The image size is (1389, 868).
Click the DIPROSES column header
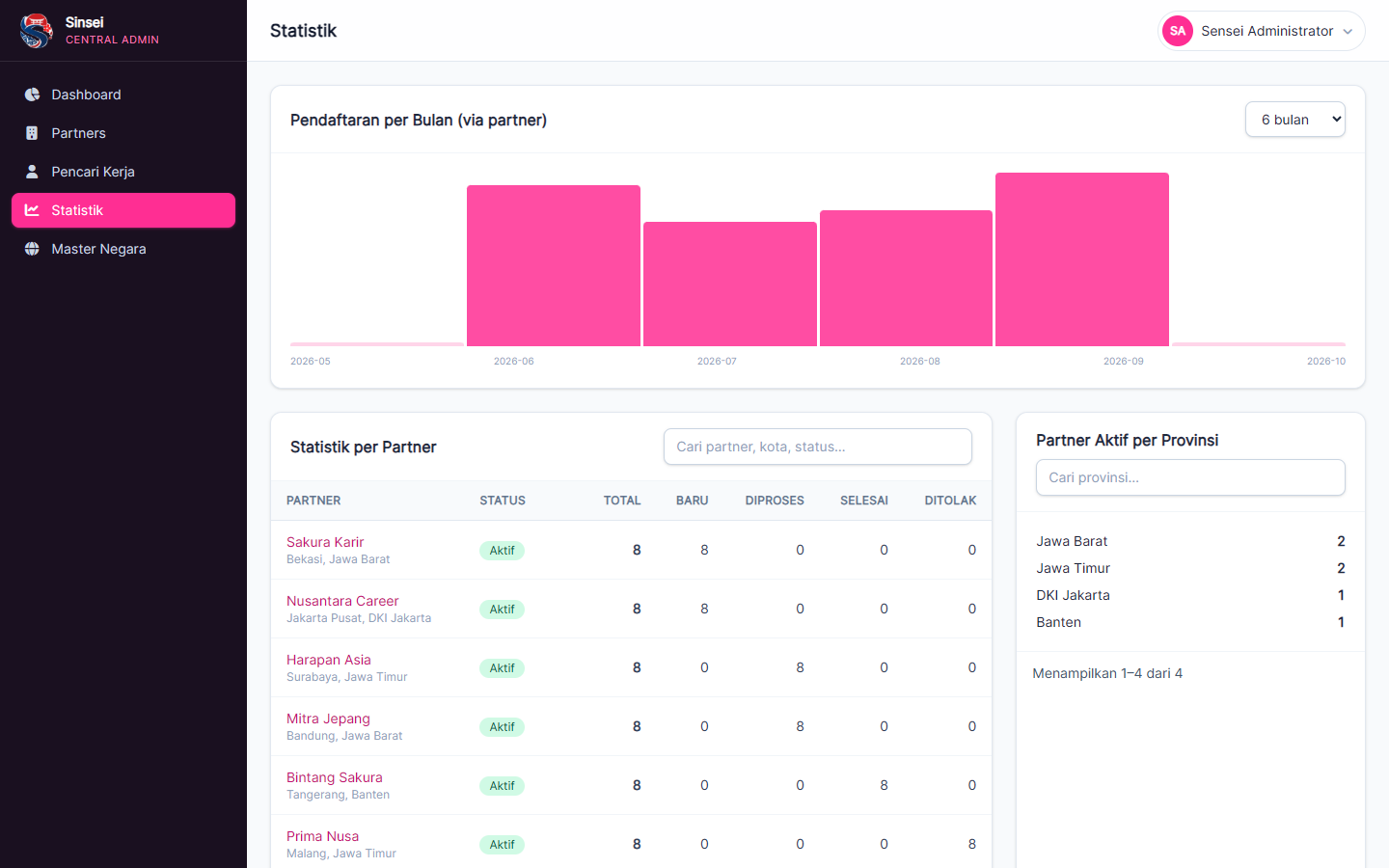pyautogui.click(x=775, y=501)
